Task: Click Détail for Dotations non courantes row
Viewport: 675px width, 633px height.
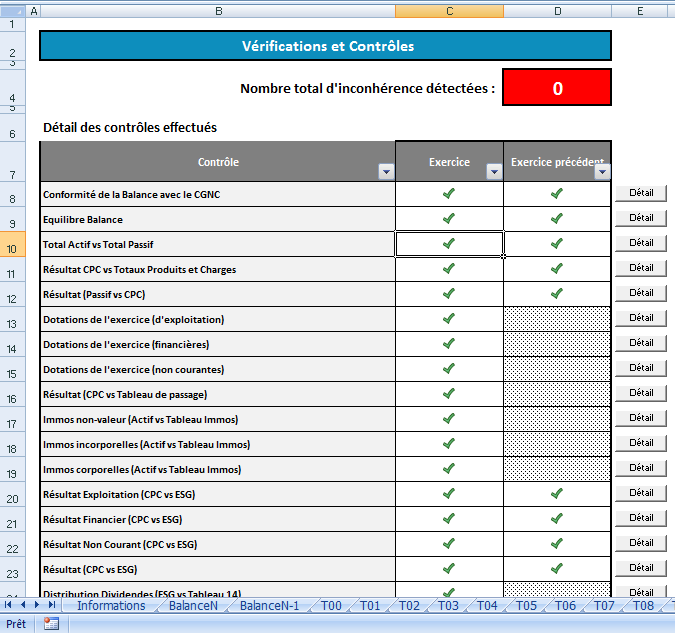Action: 641,368
